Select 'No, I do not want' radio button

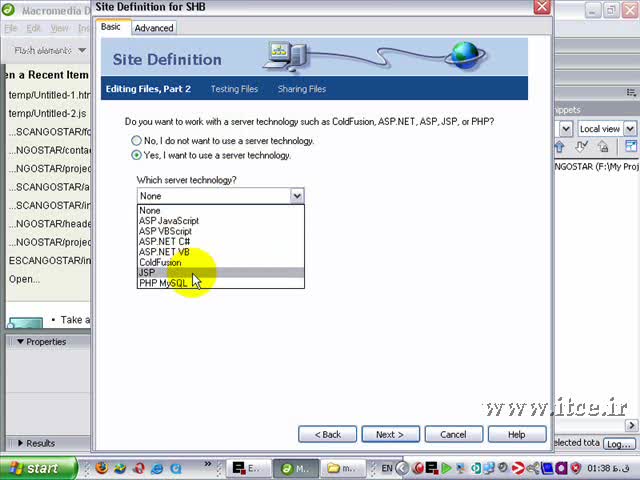[x=136, y=141]
